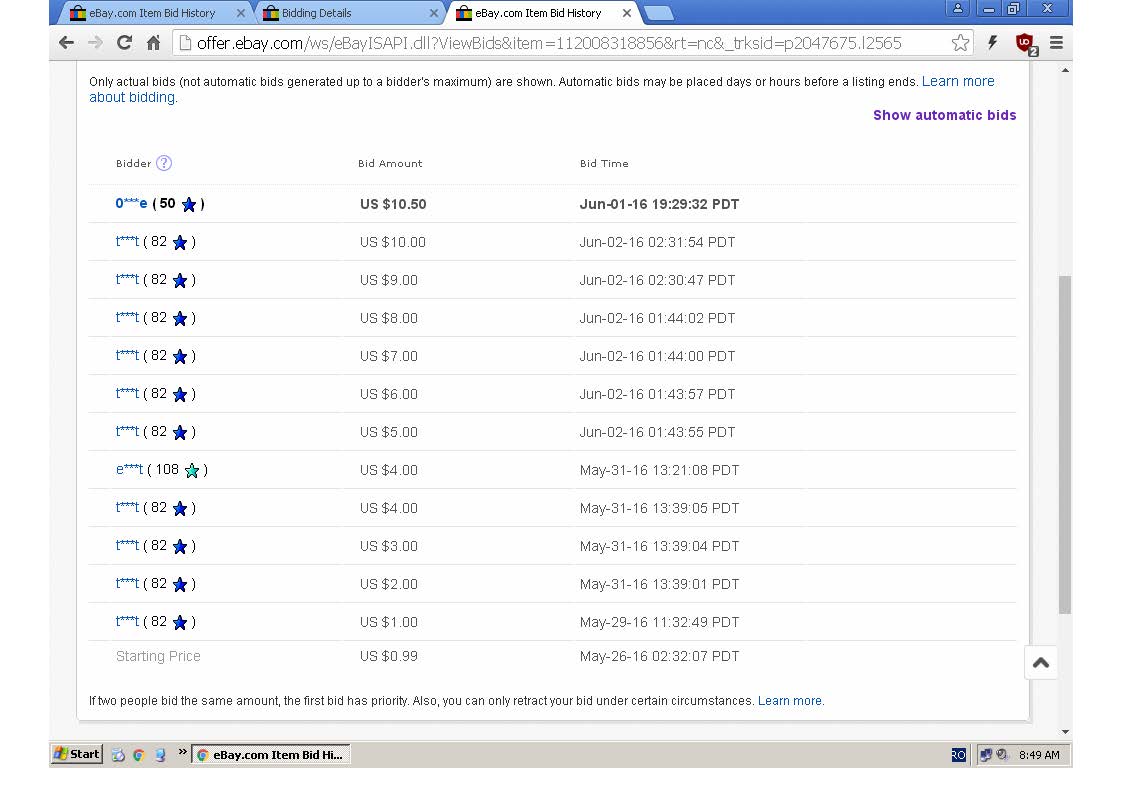
Task: Click the lightning bolt extension icon
Action: pyautogui.click(x=993, y=43)
